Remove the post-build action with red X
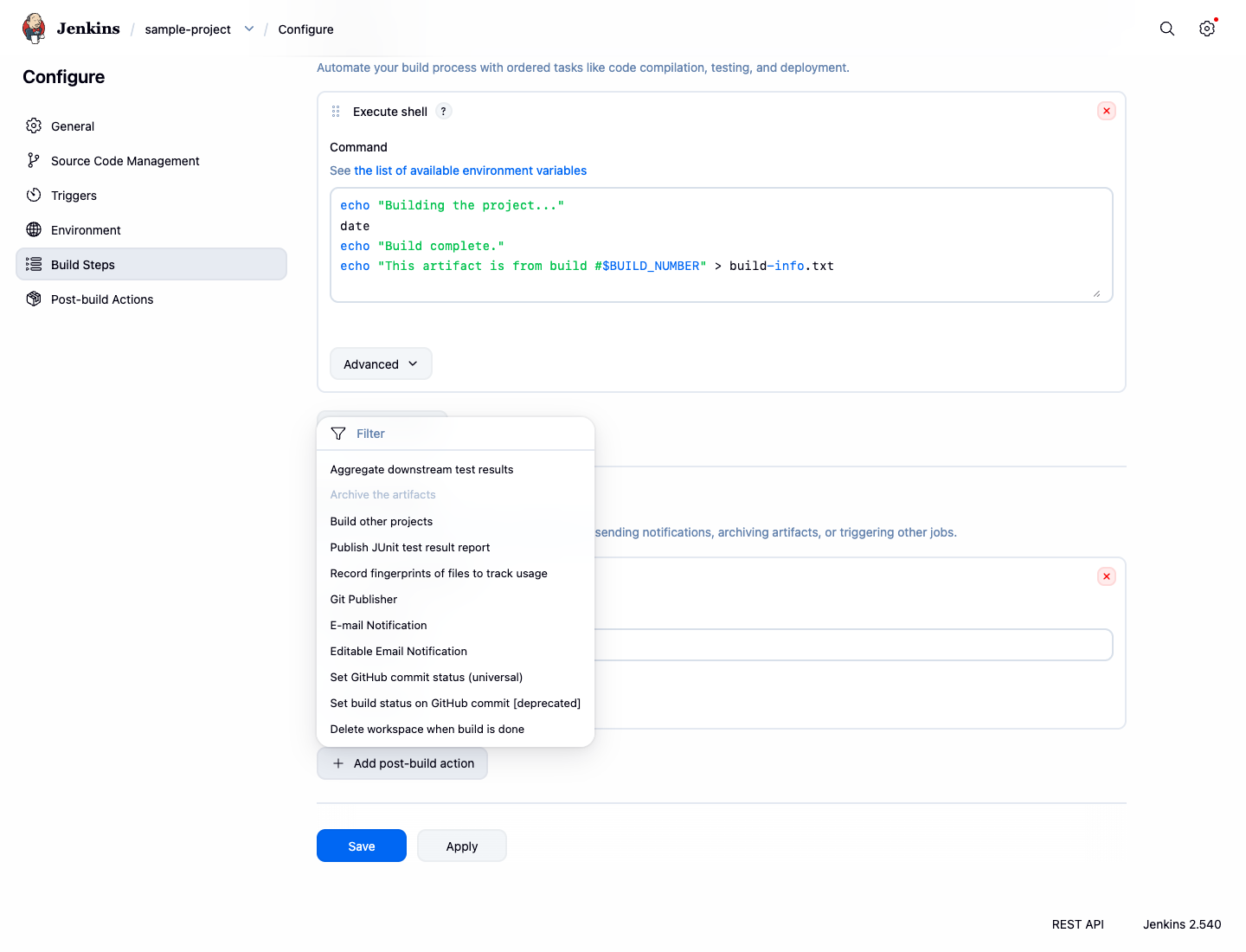 1107,576
